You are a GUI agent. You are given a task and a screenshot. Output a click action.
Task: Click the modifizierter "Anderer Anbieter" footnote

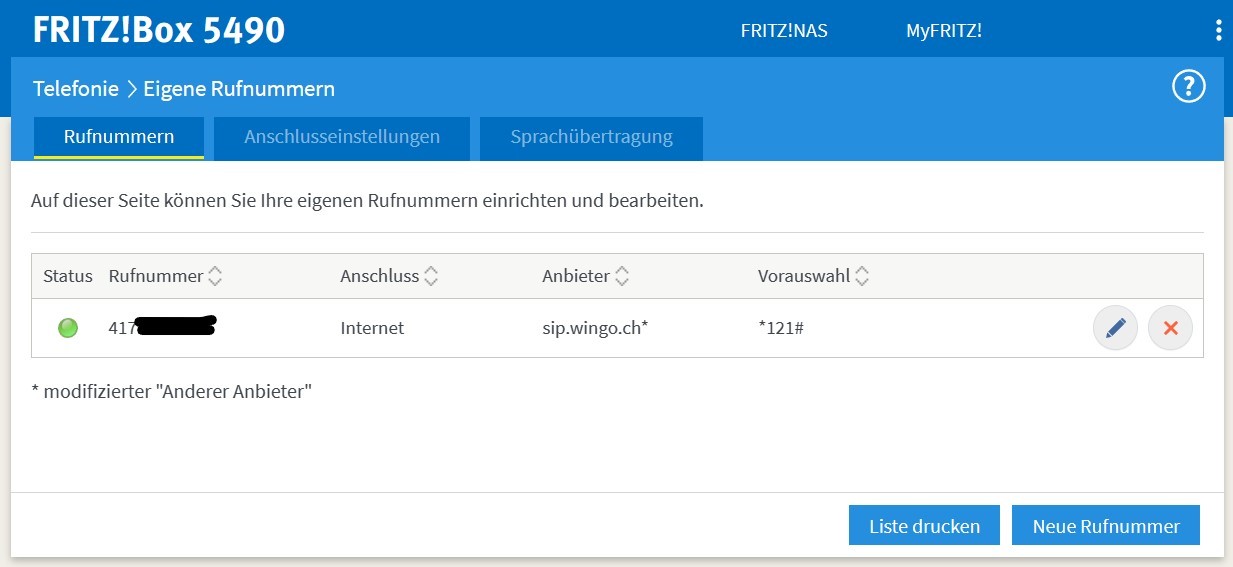click(172, 391)
